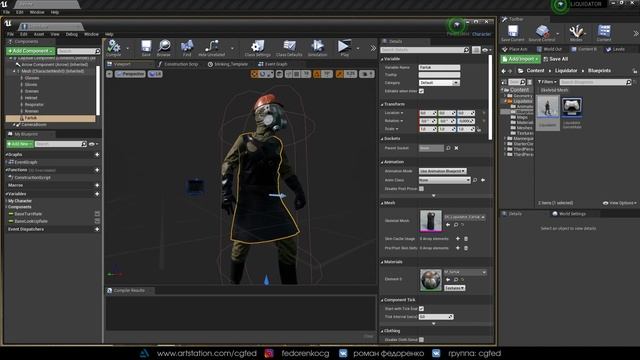The image size is (640, 360).
Task: Click the Hide Unrelated toolbar icon
Action: click(211, 48)
